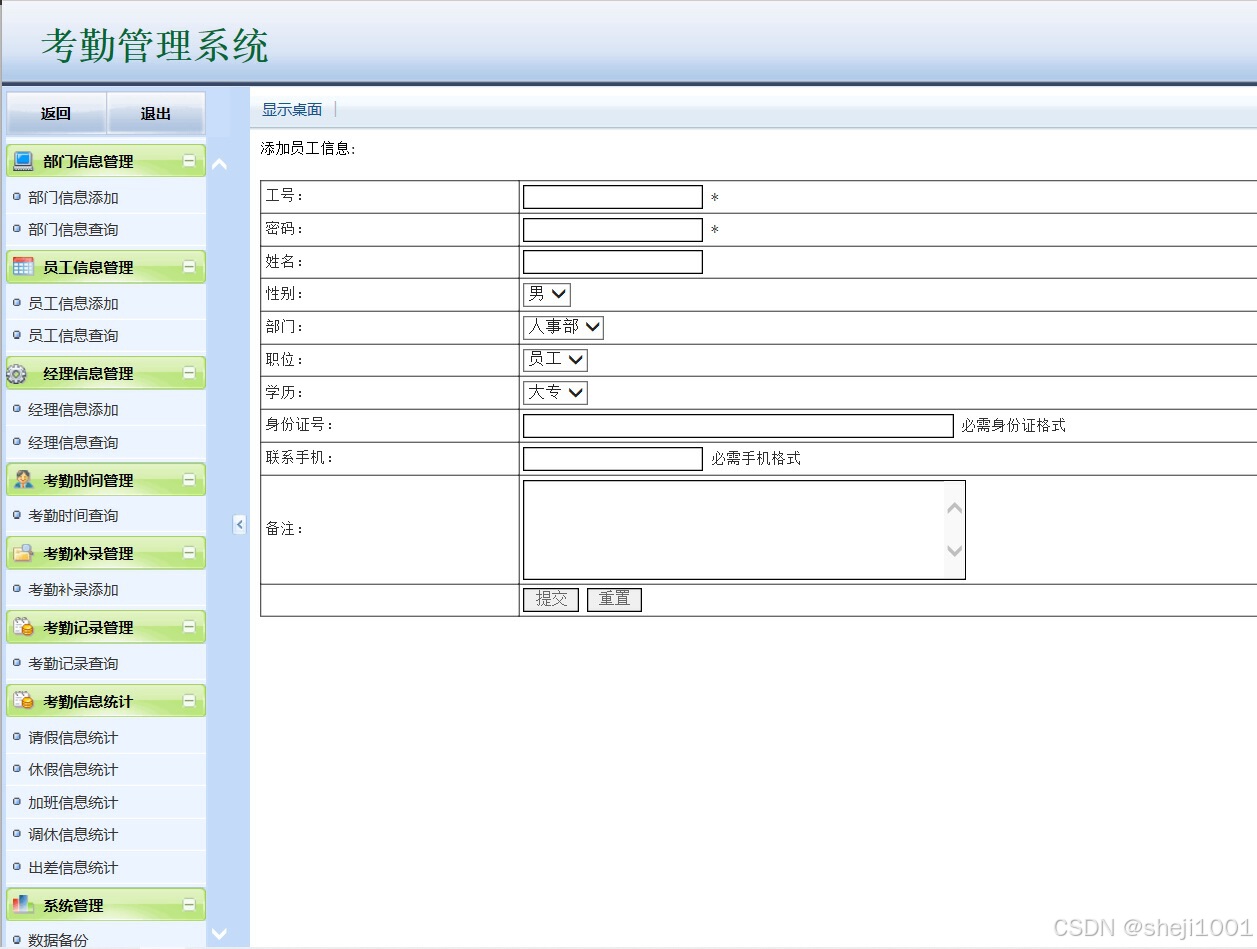The width and height of the screenshot is (1257, 949).
Task: Click the 考勤时间管理 person icon
Action: [23, 480]
